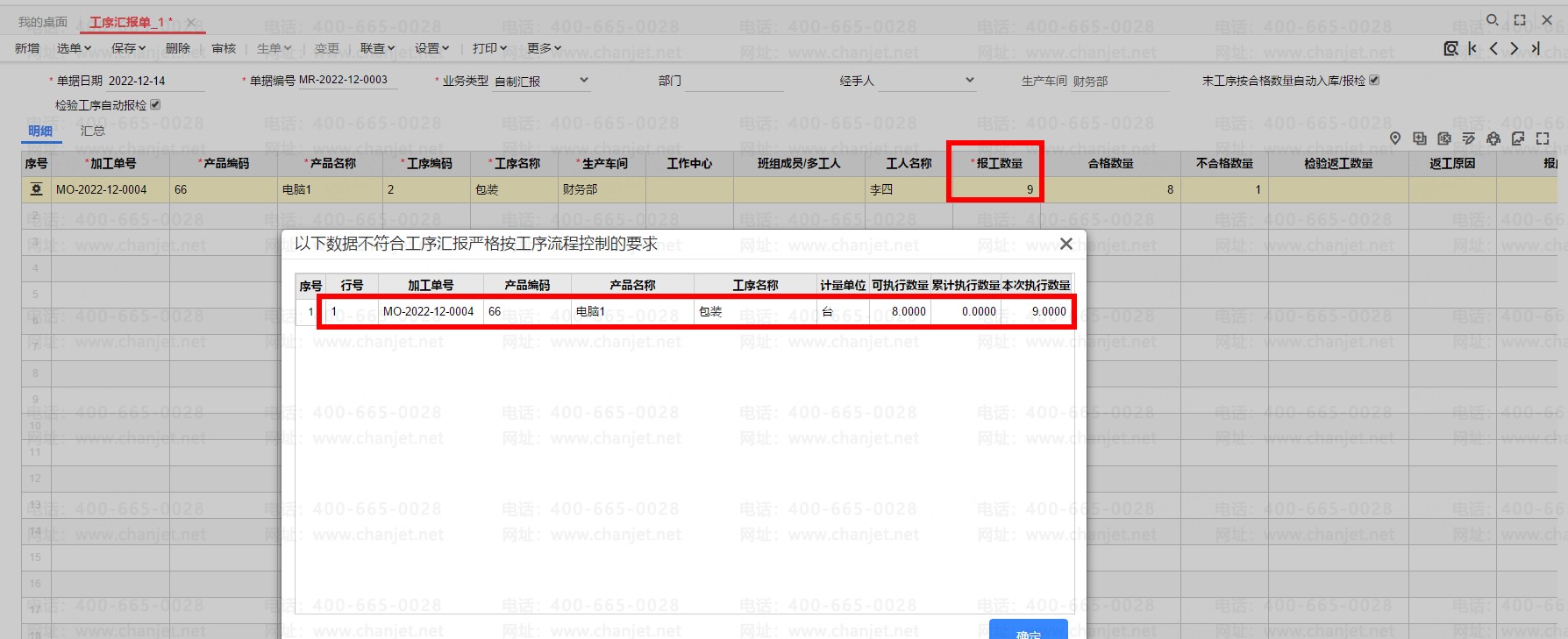Click the 不合格数量 cell showing 1
1568x639 pixels.
tap(1224, 189)
